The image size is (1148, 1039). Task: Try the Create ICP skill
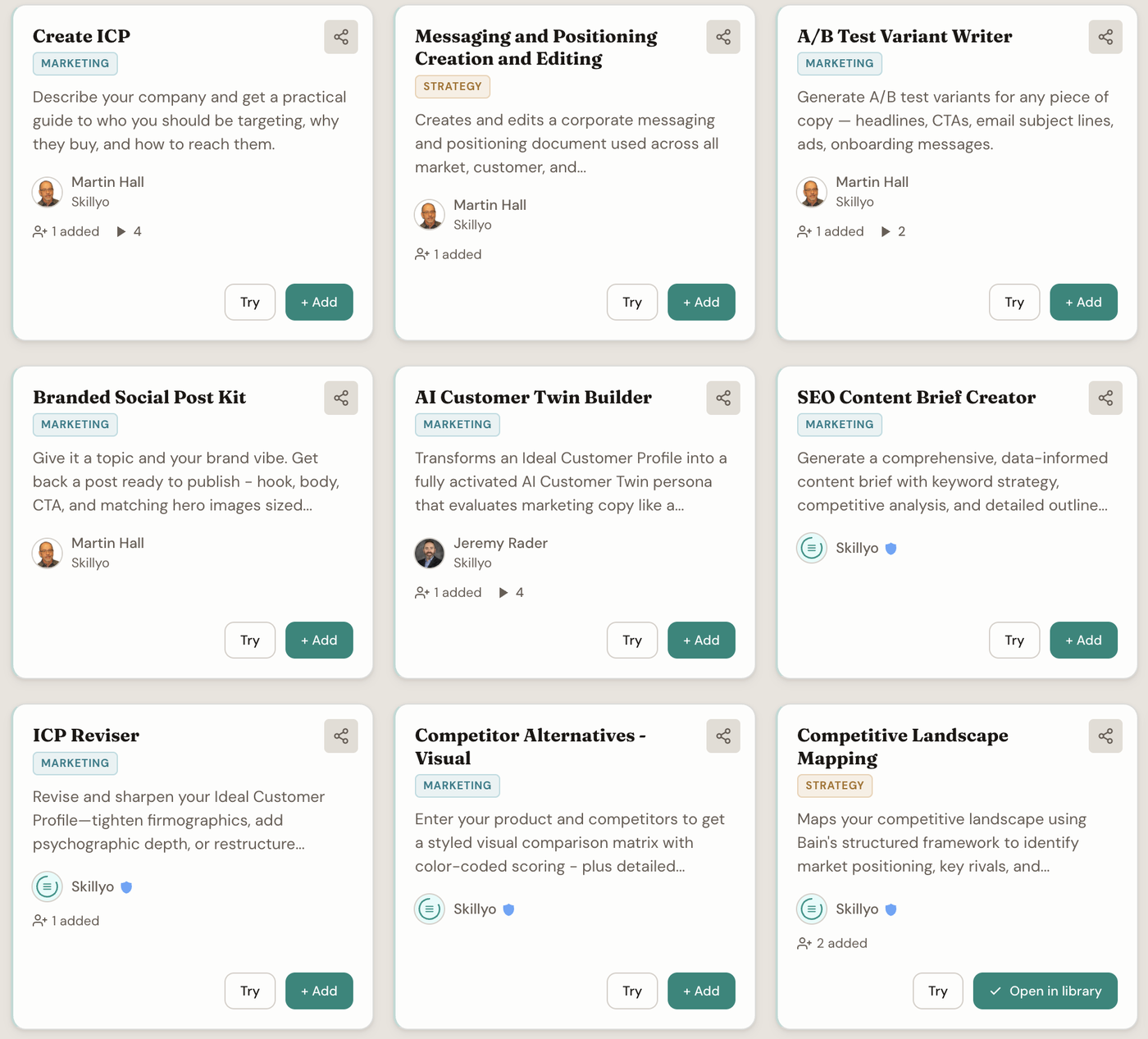click(250, 302)
